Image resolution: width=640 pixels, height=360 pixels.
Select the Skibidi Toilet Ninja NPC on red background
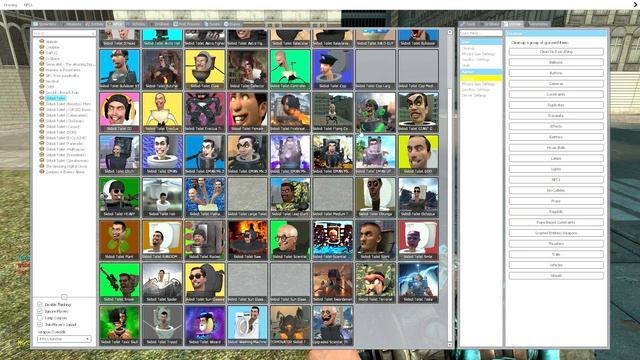[418, 240]
